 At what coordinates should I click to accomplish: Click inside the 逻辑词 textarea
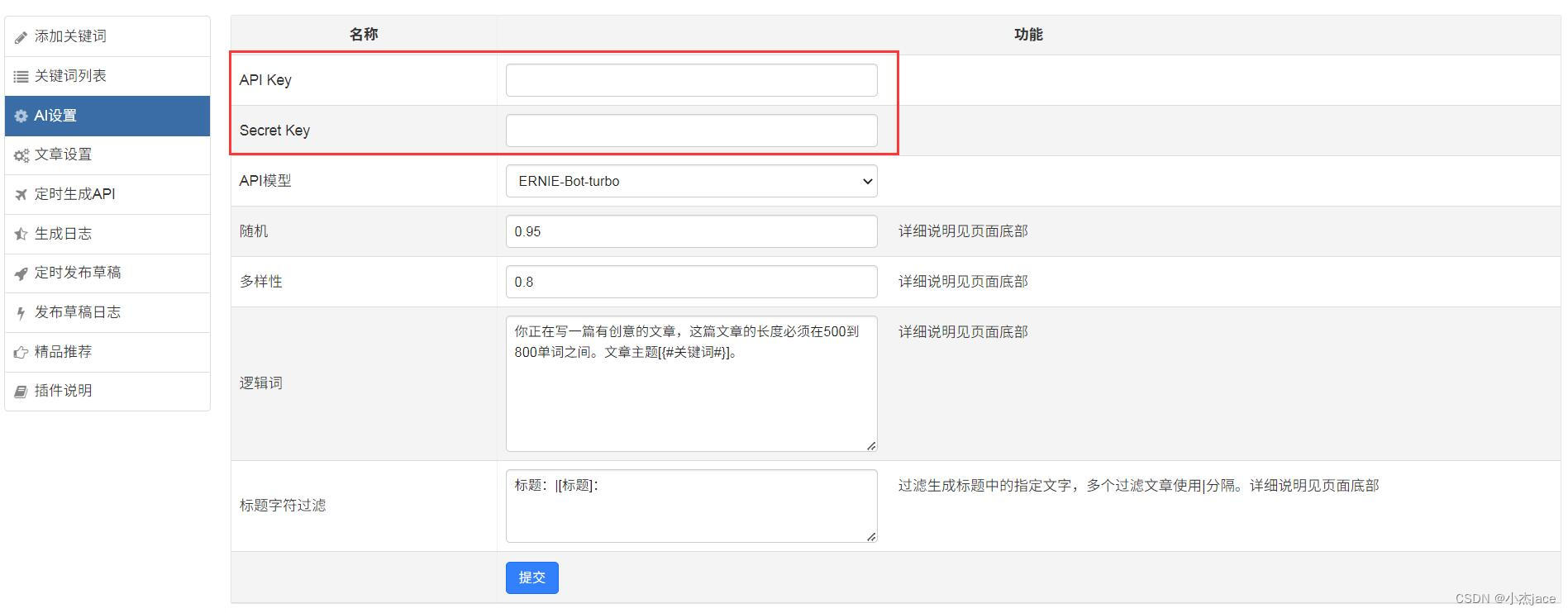click(691, 383)
